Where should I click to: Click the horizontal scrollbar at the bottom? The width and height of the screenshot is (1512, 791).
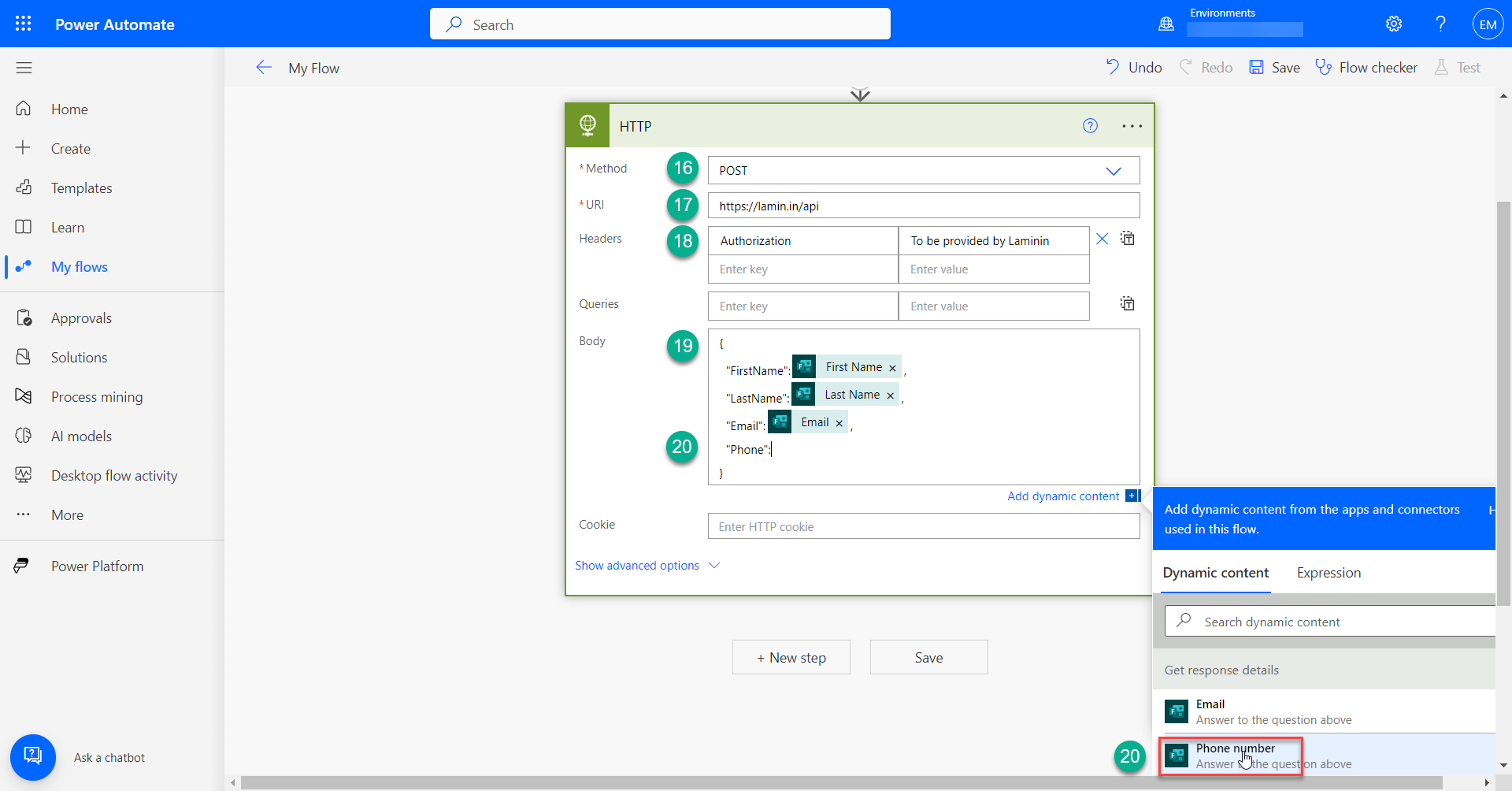tap(841, 782)
